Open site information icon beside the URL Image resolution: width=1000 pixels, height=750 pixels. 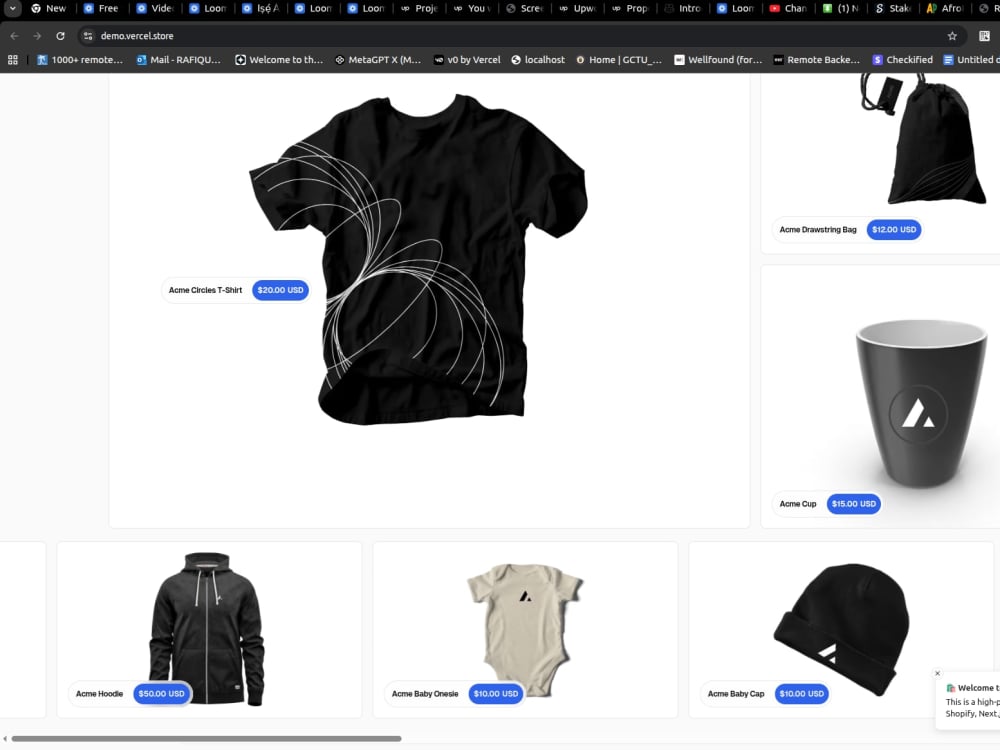click(x=89, y=36)
